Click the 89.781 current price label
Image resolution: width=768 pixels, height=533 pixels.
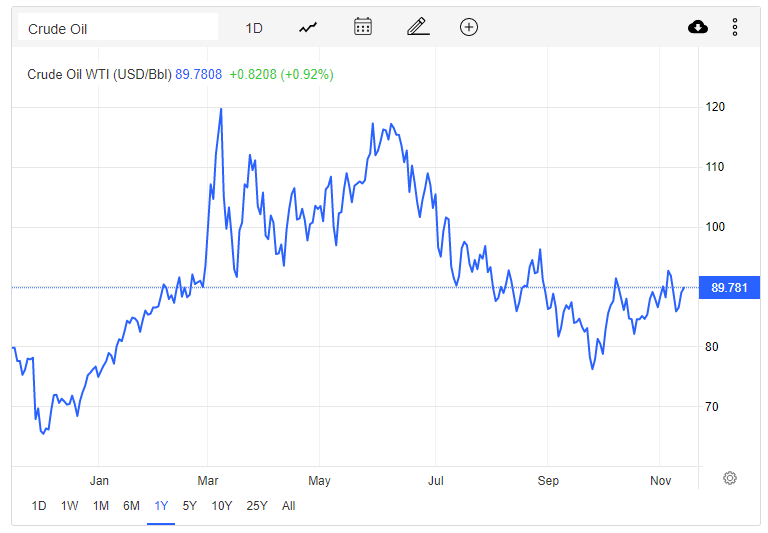(x=729, y=288)
